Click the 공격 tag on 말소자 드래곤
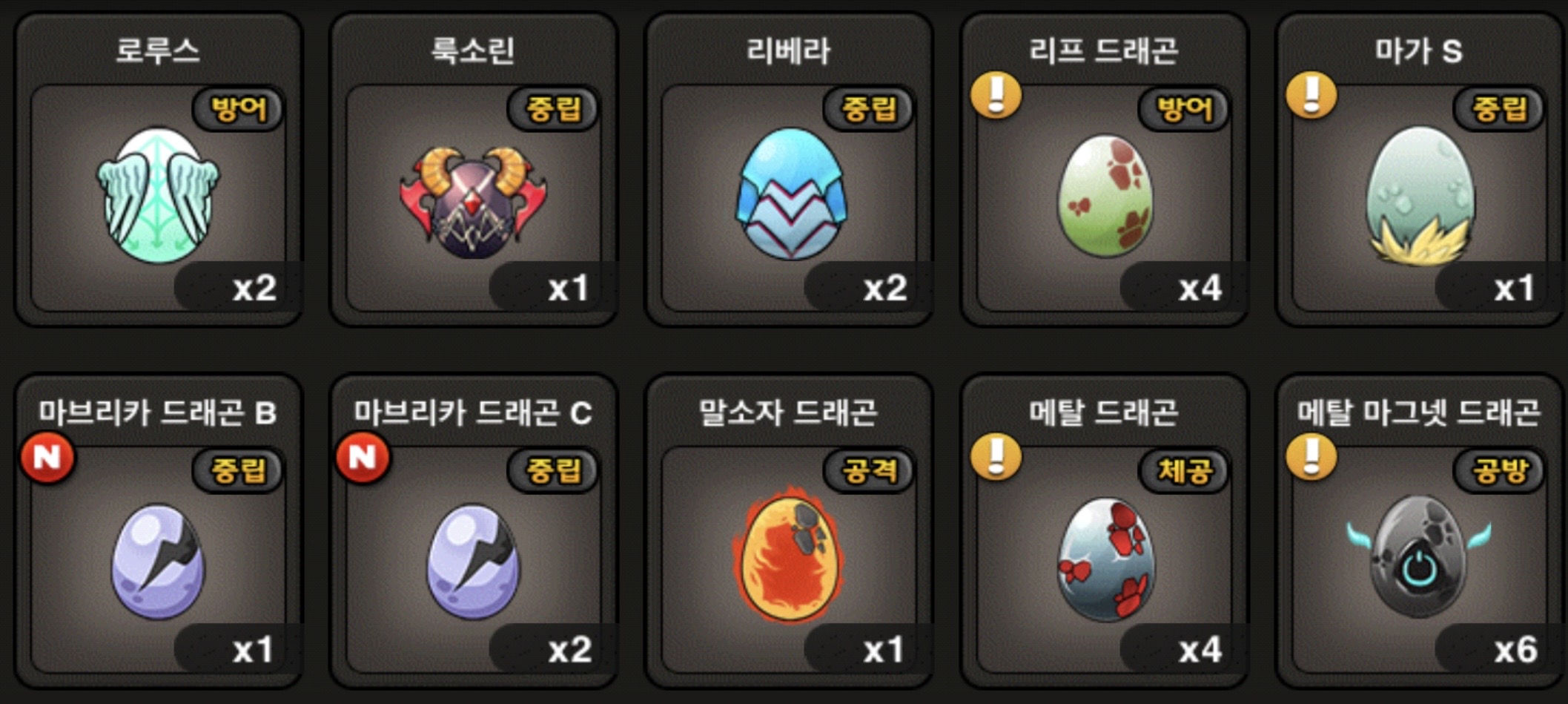This screenshot has width=1568, height=704. (x=869, y=470)
